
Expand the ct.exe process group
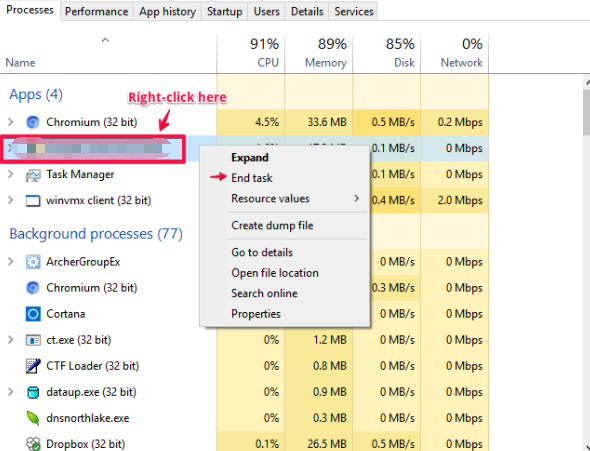11,340
